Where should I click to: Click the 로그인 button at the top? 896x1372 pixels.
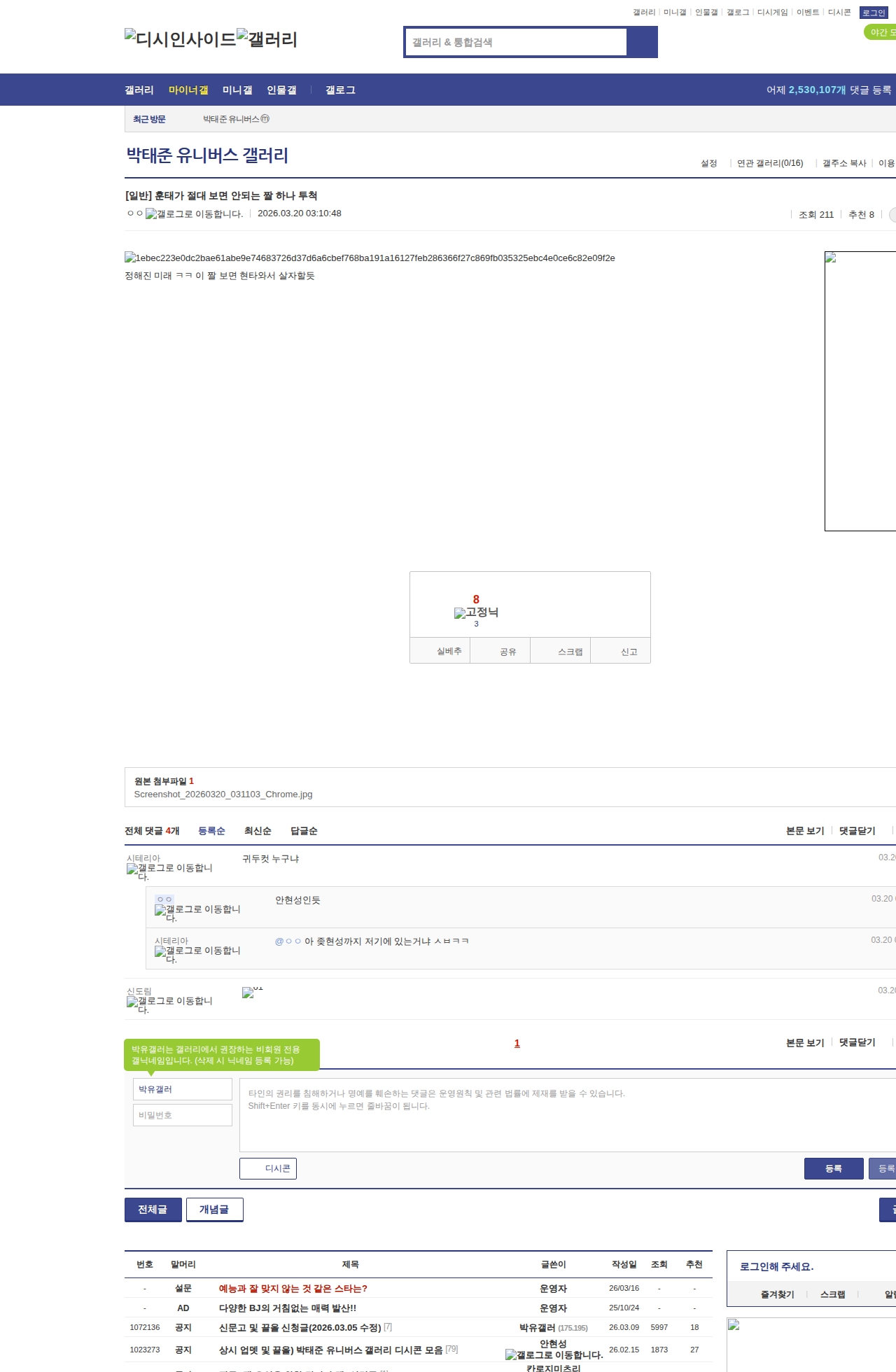pyautogui.click(x=874, y=13)
